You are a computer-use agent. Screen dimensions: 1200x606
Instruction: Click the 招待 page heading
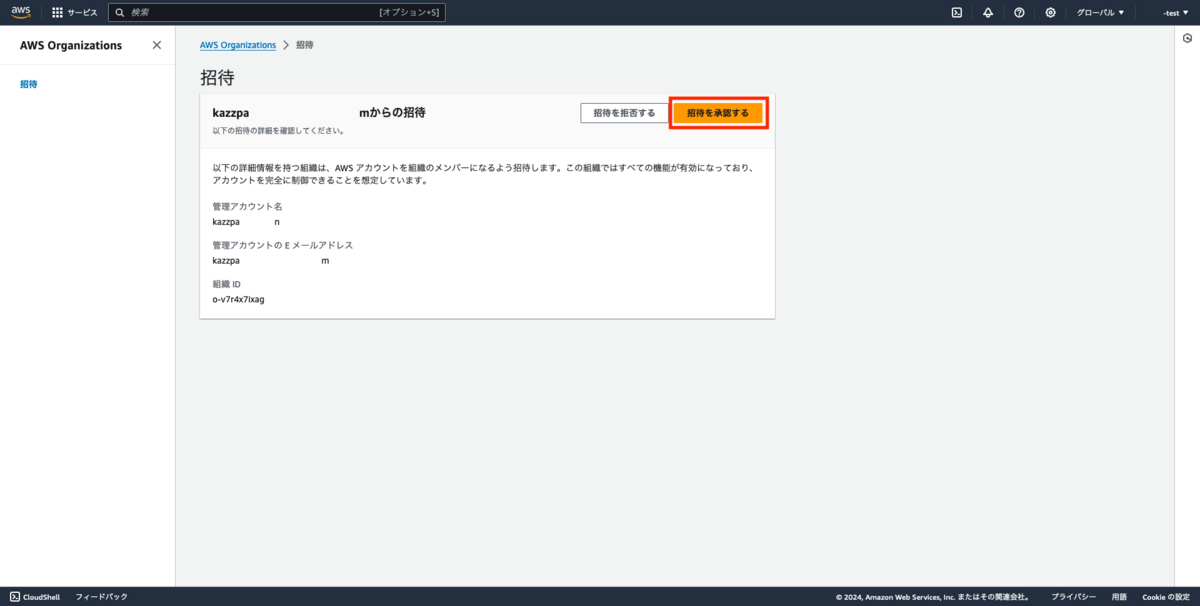tap(217, 77)
